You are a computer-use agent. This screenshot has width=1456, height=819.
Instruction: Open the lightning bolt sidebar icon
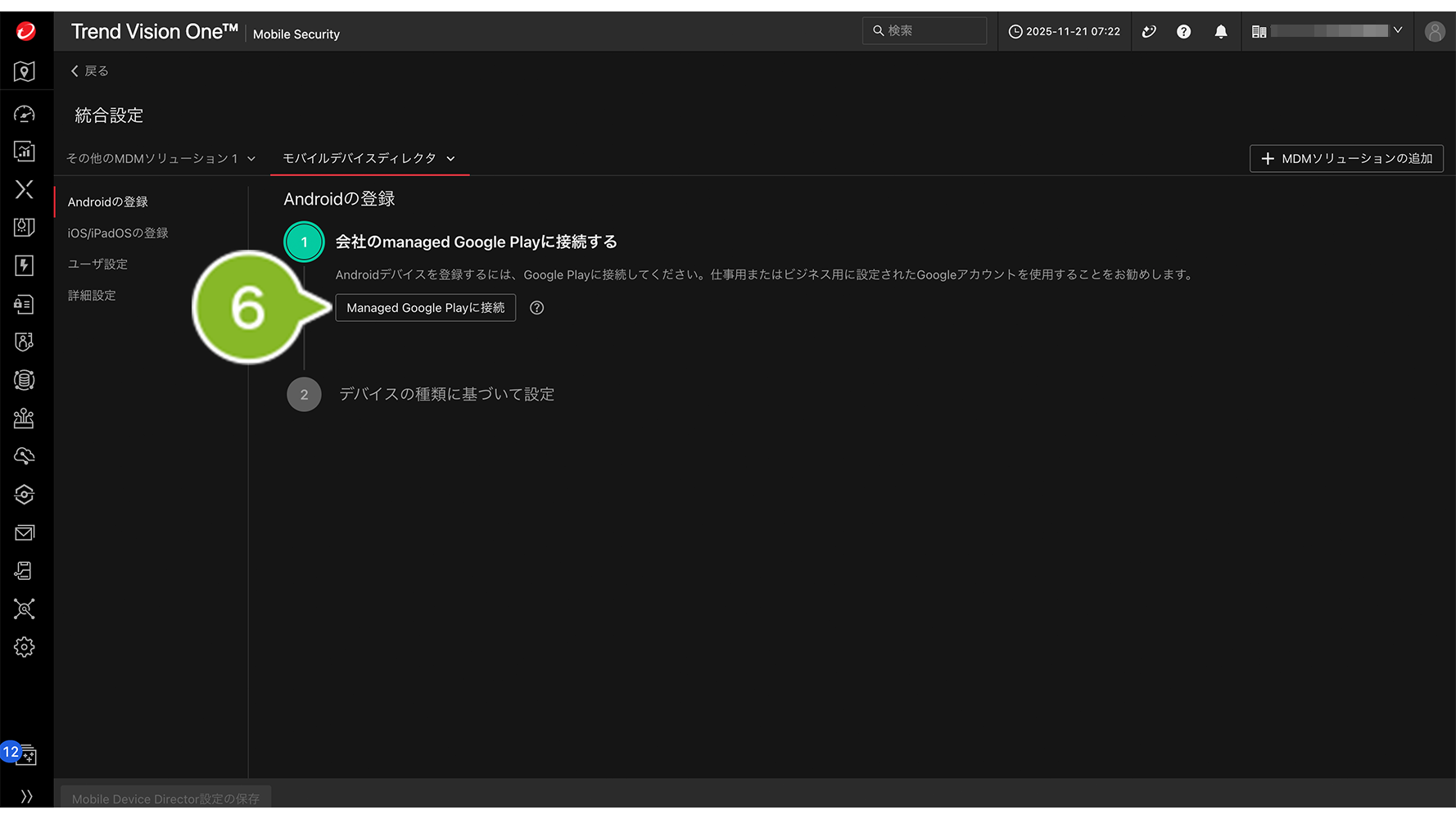(x=25, y=265)
